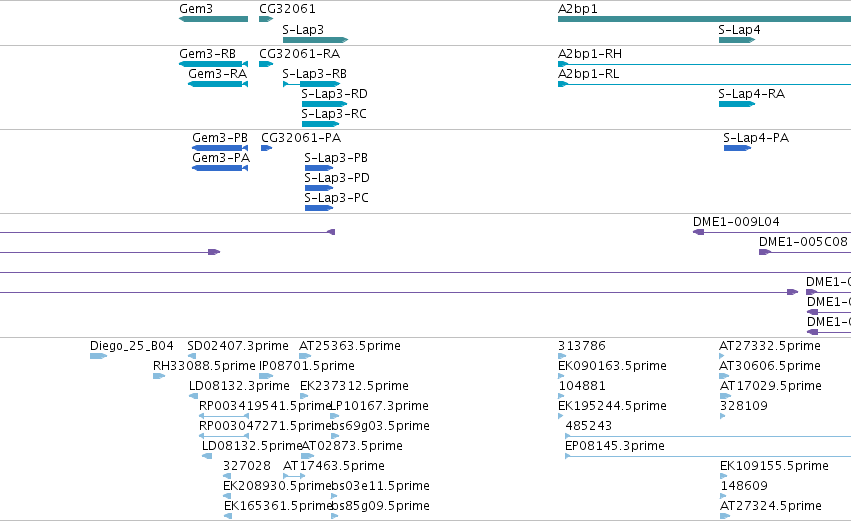Open the EK195244.5prime feature
The height and width of the screenshot is (521, 851).
[x=612, y=406]
